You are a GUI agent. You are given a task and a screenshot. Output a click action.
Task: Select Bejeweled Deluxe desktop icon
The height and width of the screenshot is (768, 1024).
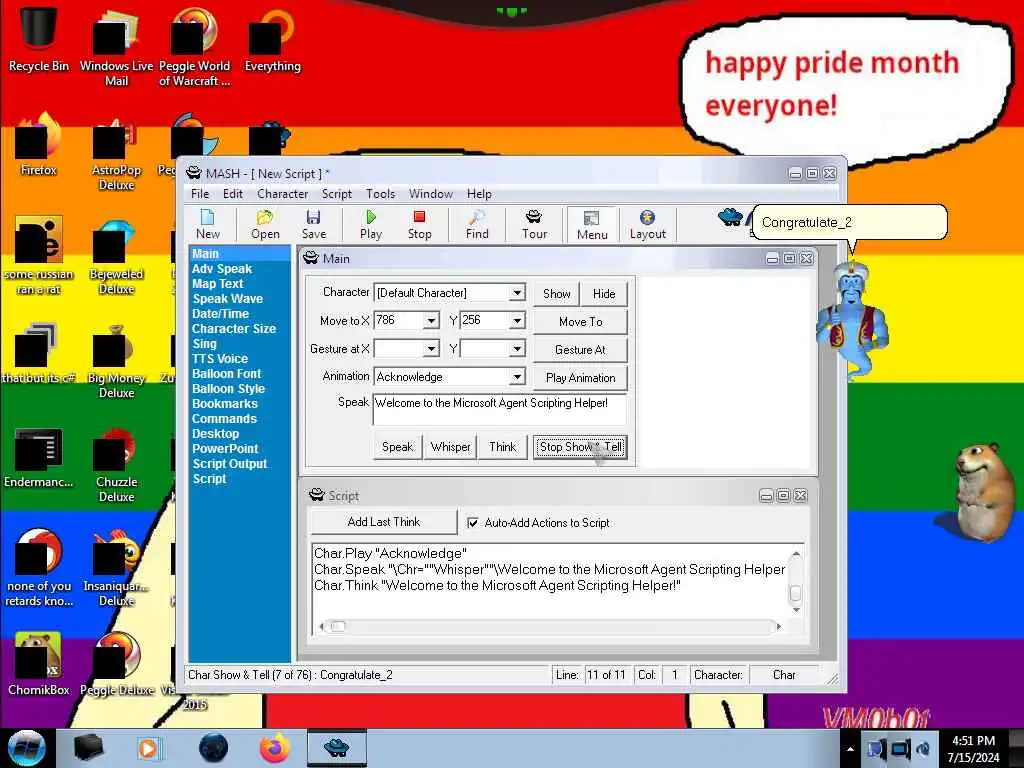116,257
